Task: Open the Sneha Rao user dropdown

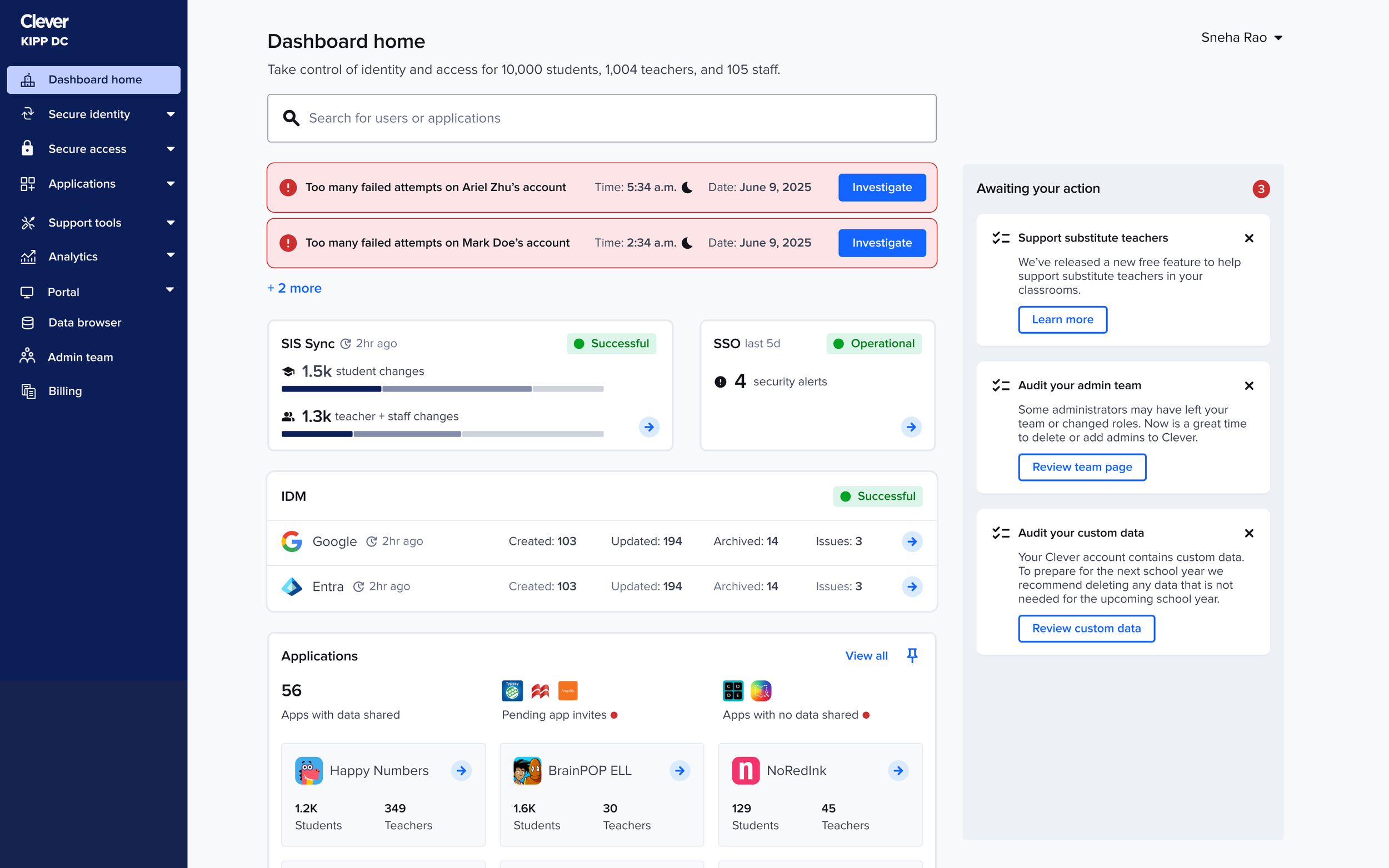Action: (1241, 38)
